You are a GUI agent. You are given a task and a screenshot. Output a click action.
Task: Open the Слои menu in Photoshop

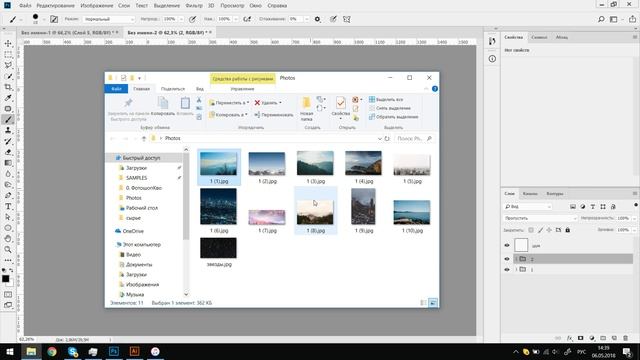coord(124,6)
